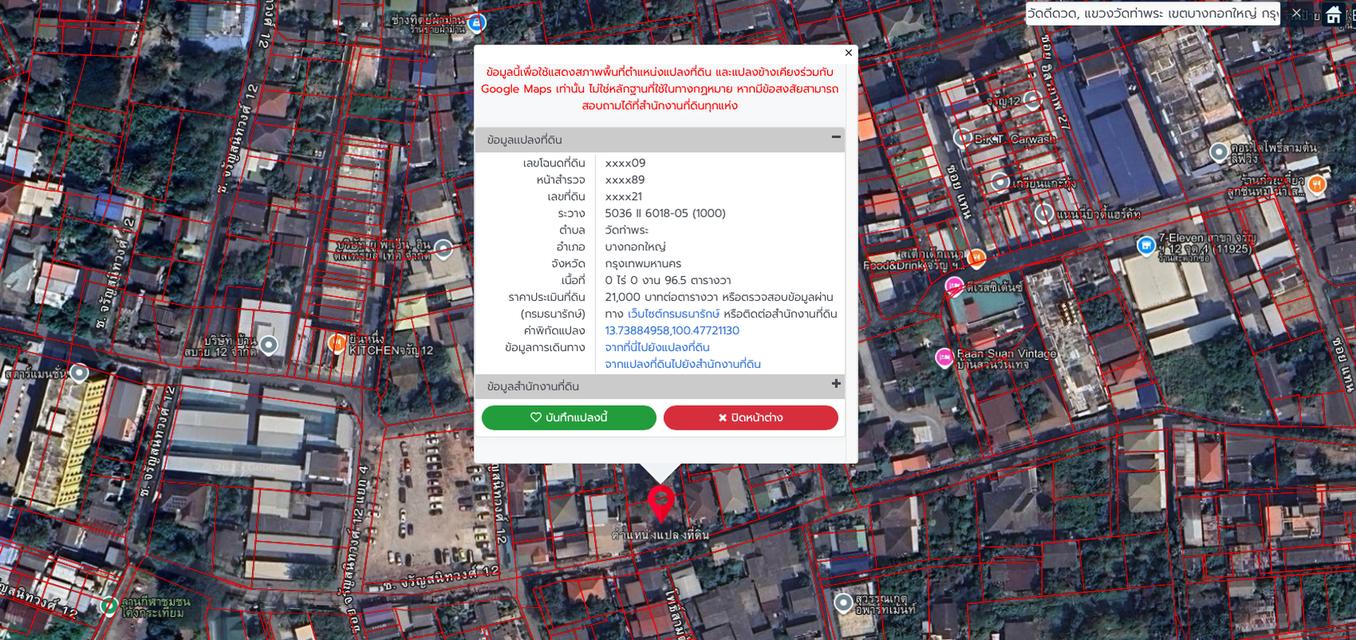Click the หน้าสำรวจ value xxxx89
Image resolution: width=1356 pixels, height=640 pixels.
coord(625,180)
